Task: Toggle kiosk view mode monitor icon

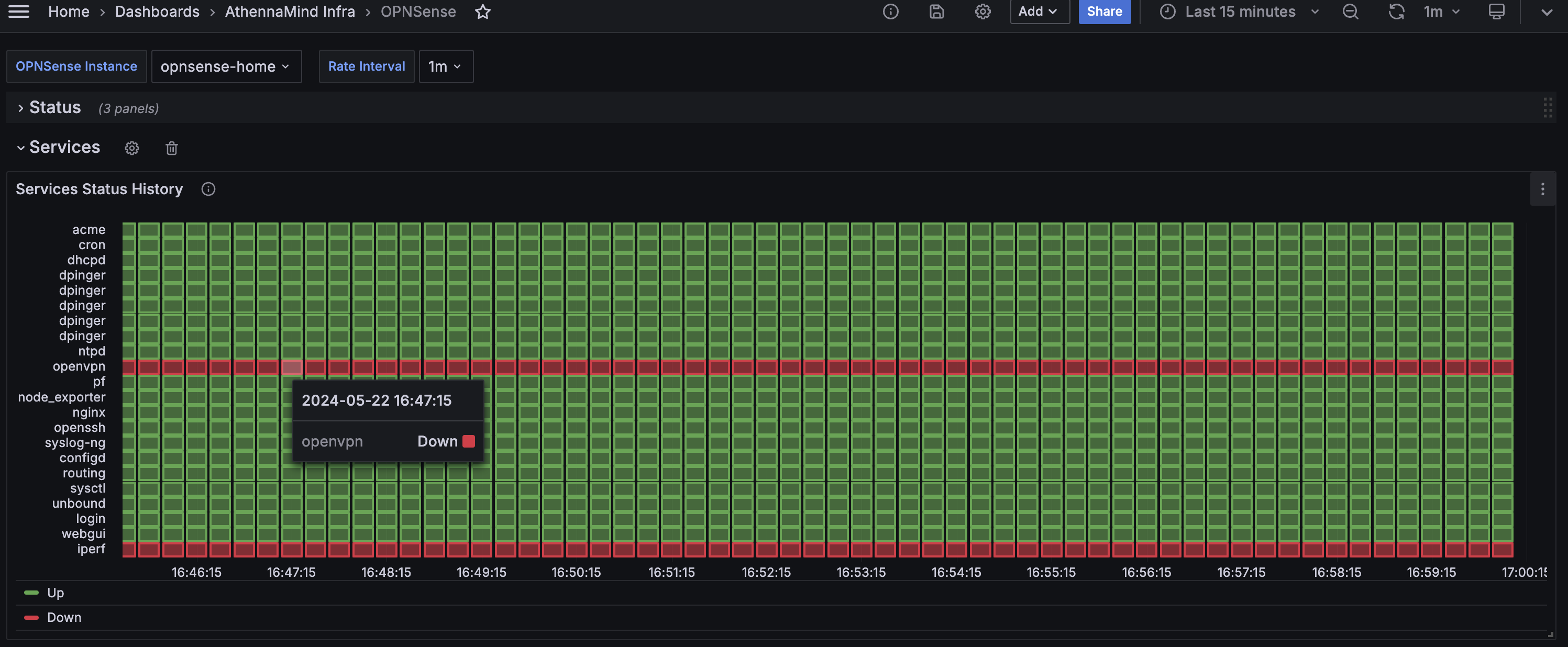Action: [1497, 12]
